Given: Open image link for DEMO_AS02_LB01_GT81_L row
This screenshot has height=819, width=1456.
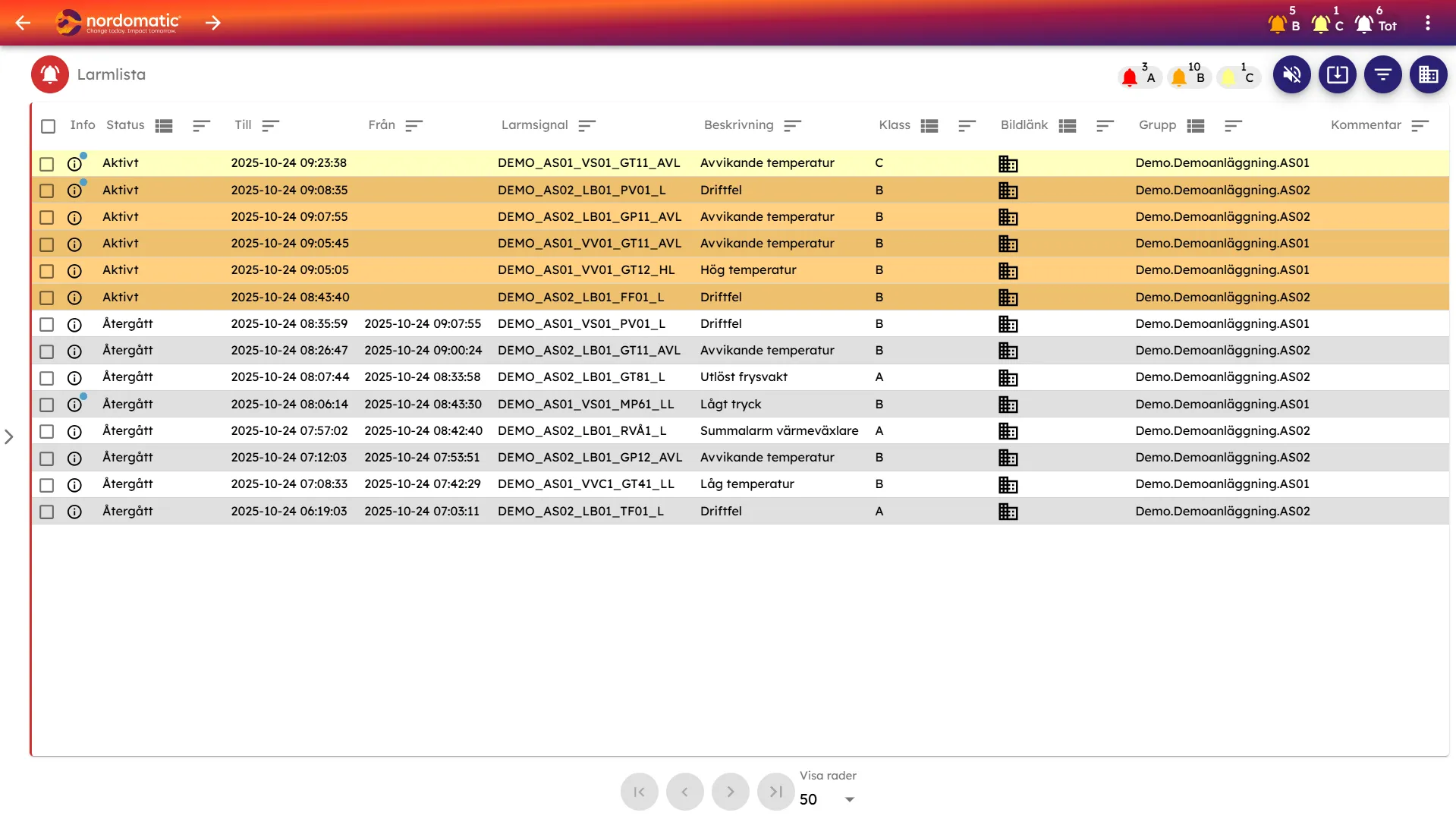Looking at the screenshot, I should pos(1008,377).
